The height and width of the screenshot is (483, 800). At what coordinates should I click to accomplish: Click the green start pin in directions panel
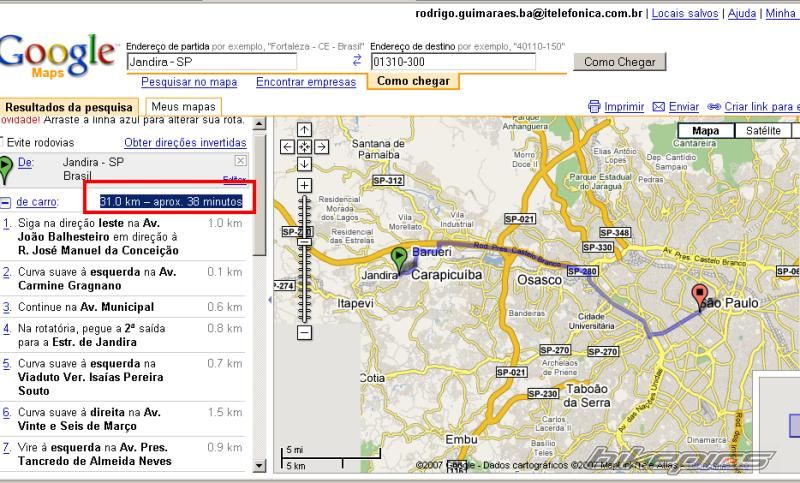[6, 169]
